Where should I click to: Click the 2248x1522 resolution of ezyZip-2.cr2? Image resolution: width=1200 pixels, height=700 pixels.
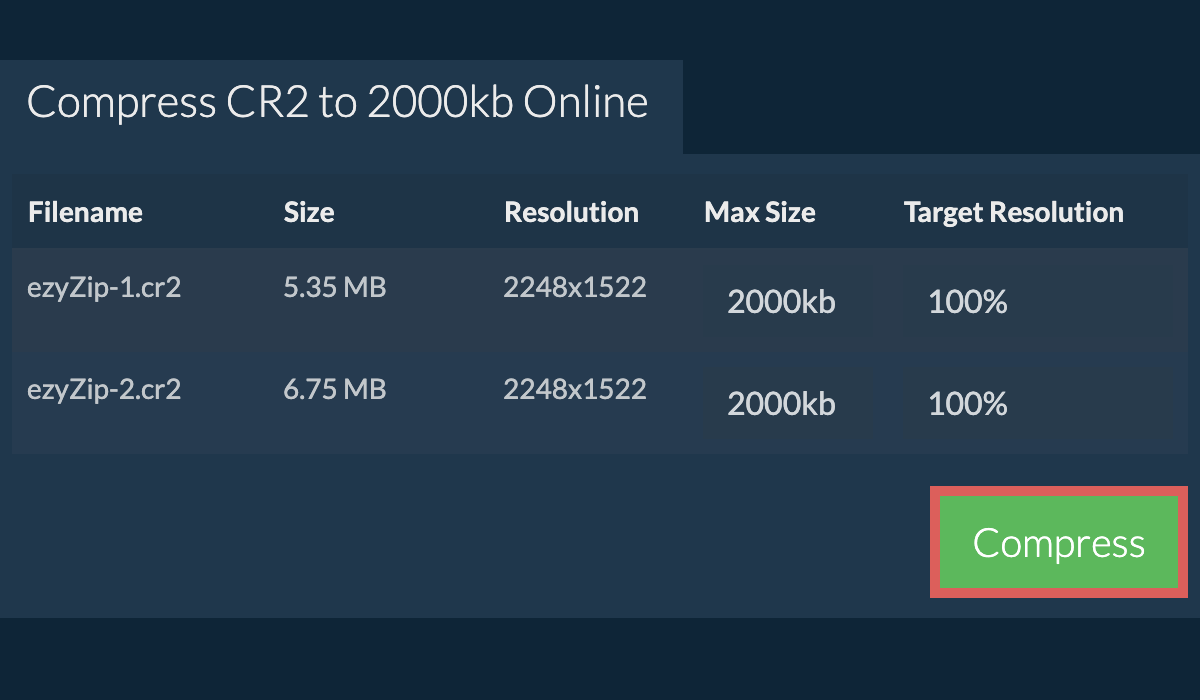click(x=575, y=389)
